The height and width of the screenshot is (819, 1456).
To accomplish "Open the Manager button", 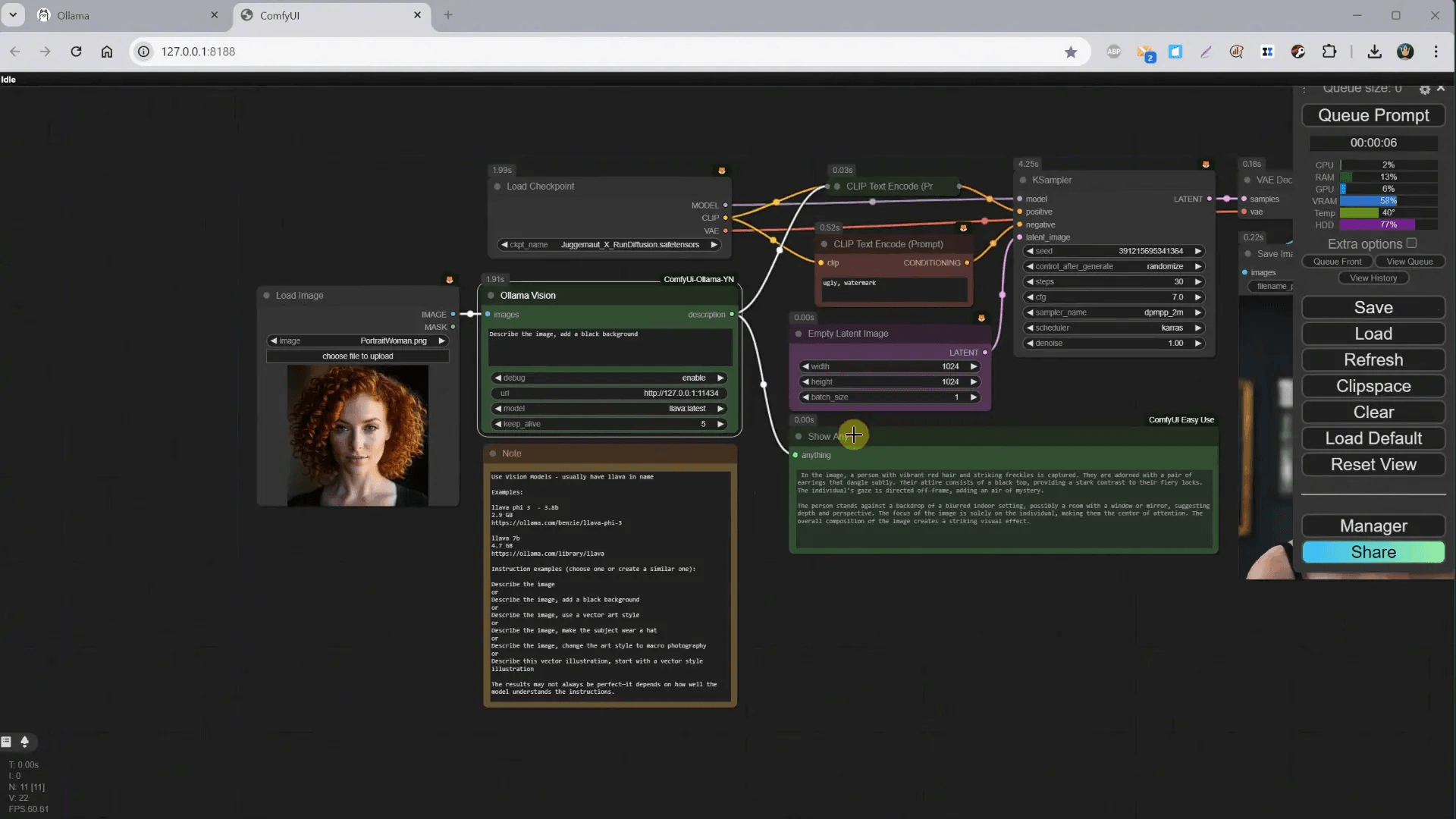I will tap(1373, 526).
